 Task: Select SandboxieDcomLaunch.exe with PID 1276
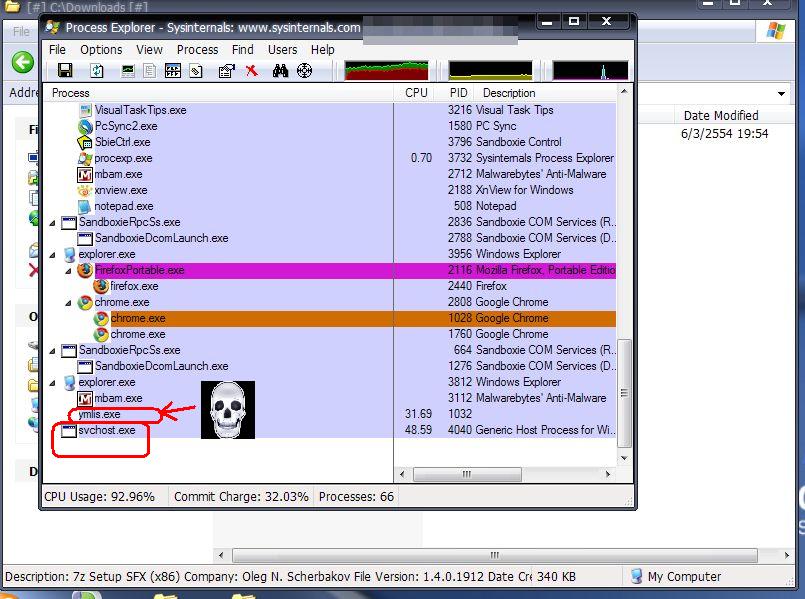coord(329,366)
